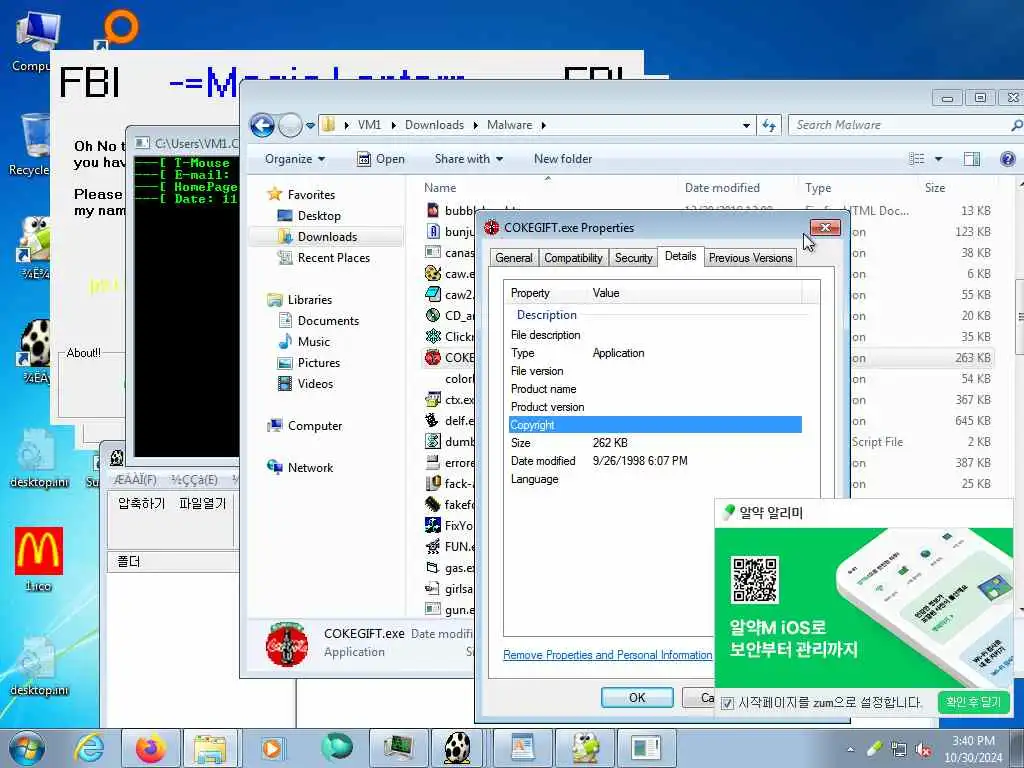Select Downloads in navigation pane
The height and width of the screenshot is (768, 1024).
coord(327,236)
